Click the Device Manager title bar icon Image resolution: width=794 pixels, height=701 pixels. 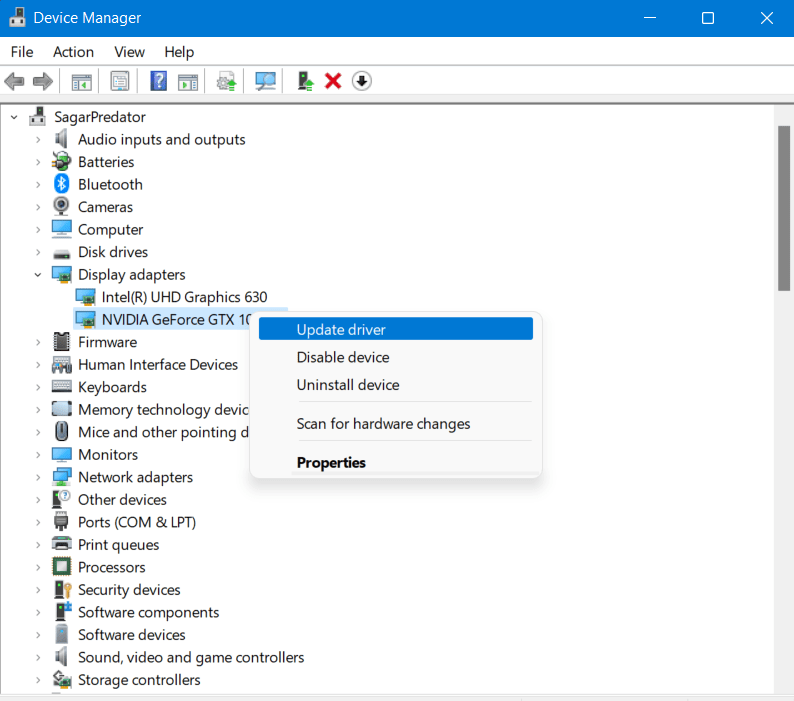(17, 17)
